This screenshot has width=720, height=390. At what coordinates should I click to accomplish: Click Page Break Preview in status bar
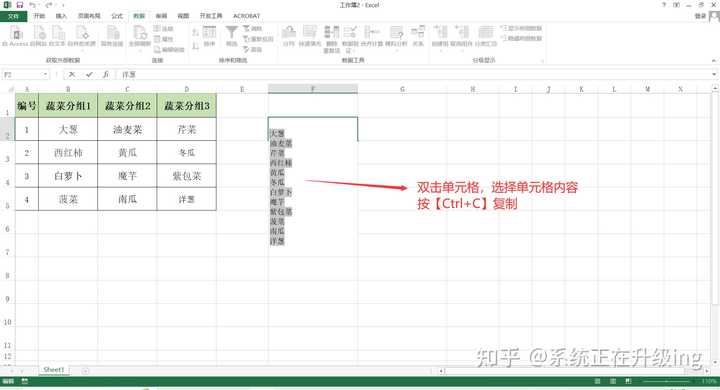(x=628, y=381)
